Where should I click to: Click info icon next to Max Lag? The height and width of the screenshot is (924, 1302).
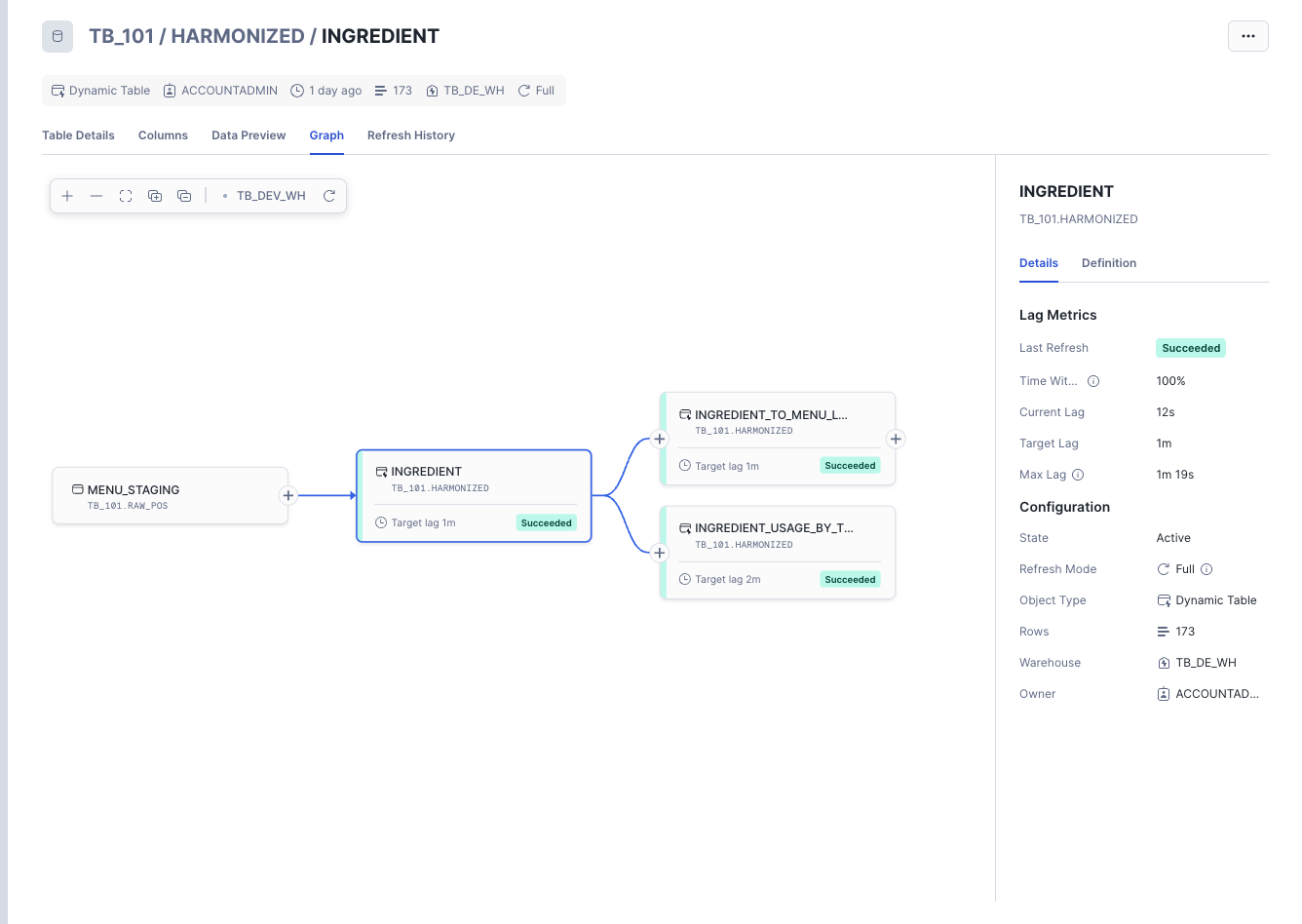click(1078, 475)
